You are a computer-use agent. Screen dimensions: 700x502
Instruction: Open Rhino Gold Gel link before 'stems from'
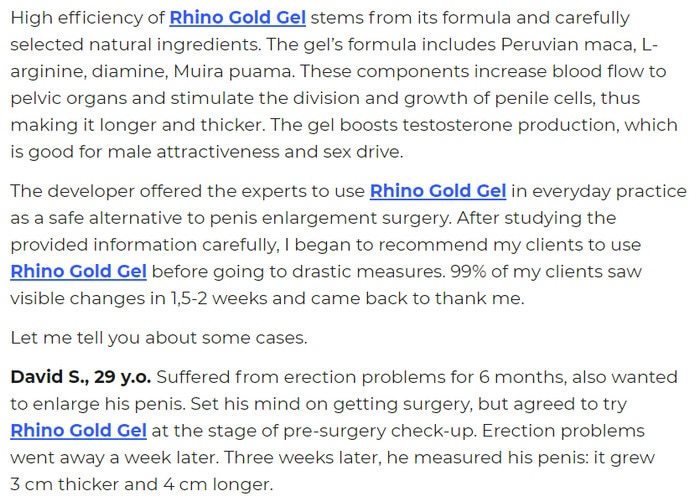(x=238, y=18)
